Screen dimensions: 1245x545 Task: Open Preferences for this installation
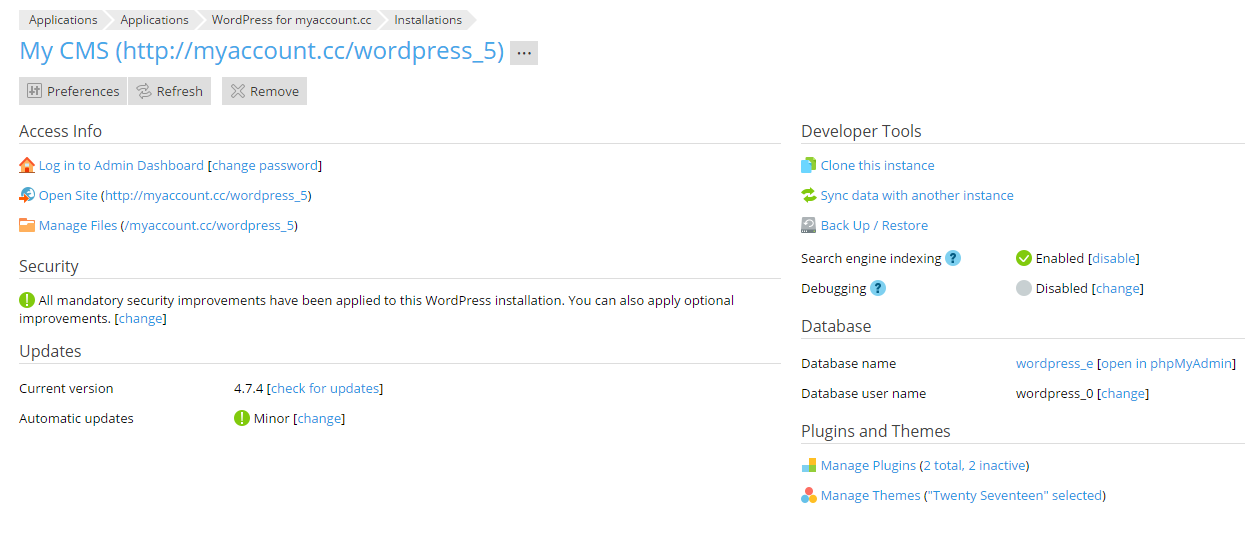(73, 91)
